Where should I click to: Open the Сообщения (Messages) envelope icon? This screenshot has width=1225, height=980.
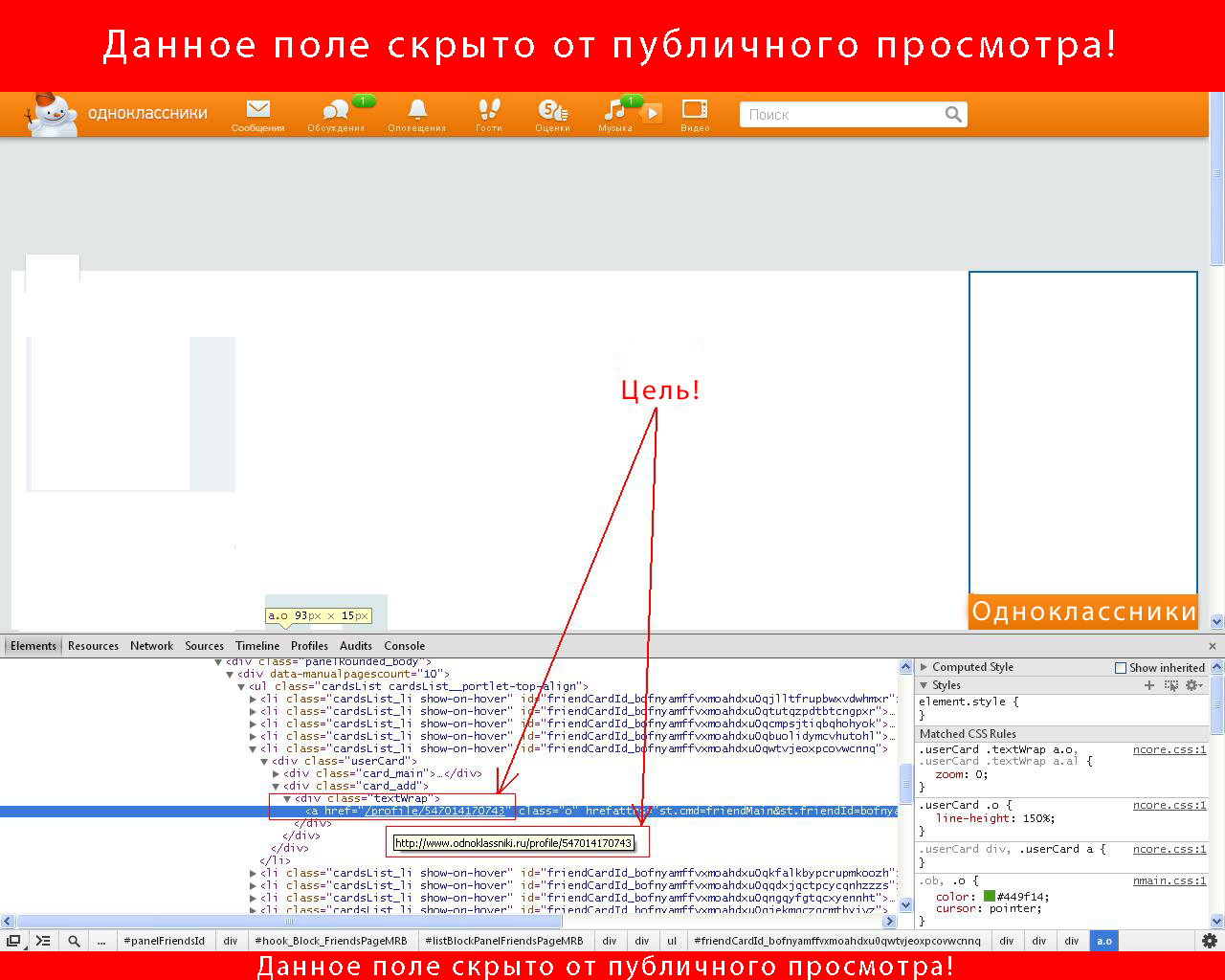click(257, 116)
